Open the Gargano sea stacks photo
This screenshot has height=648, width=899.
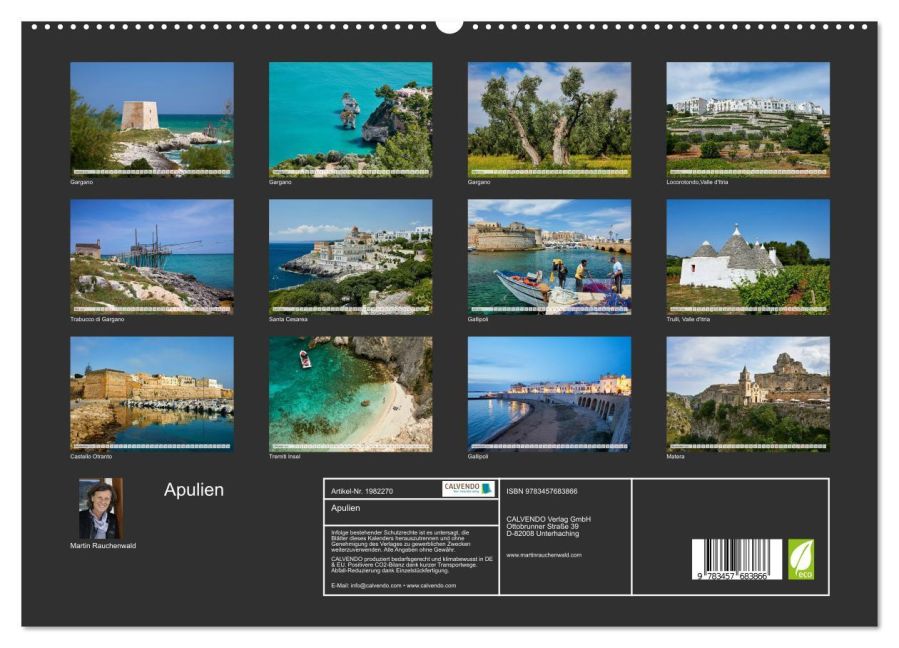pyautogui.click(x=350, y=119)
